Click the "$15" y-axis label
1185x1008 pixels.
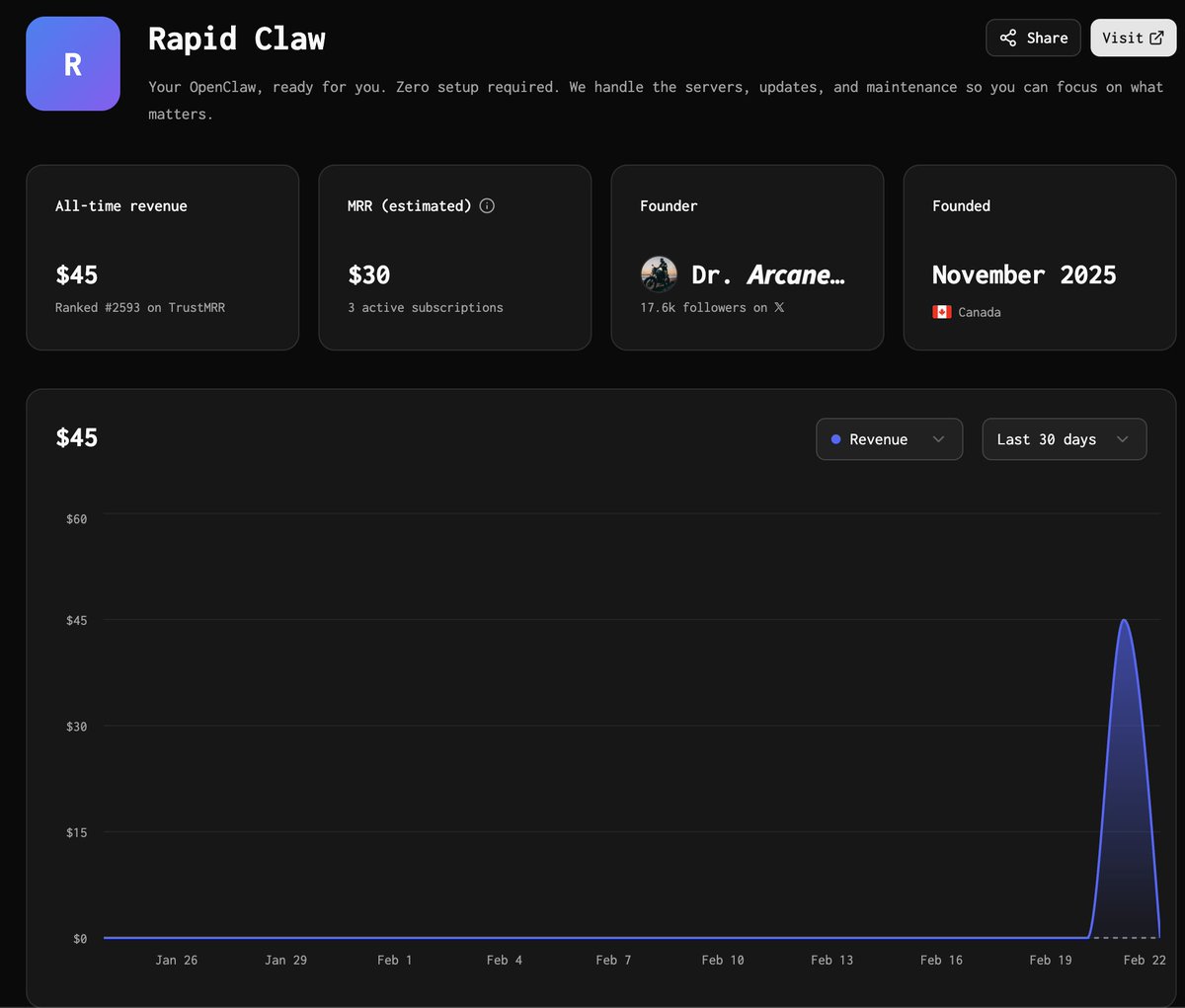point(76,832)
